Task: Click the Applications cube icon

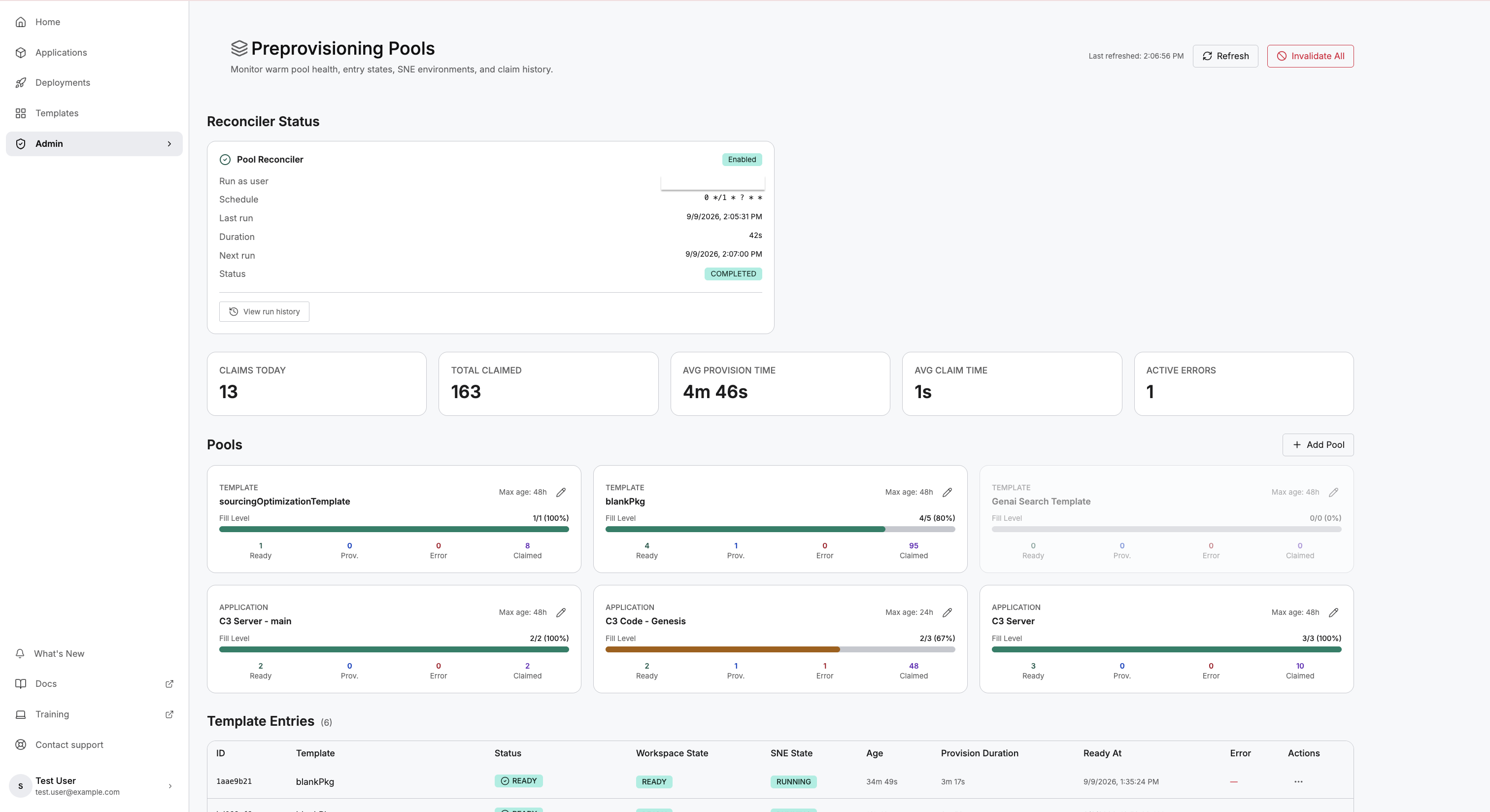Action: 21,53
